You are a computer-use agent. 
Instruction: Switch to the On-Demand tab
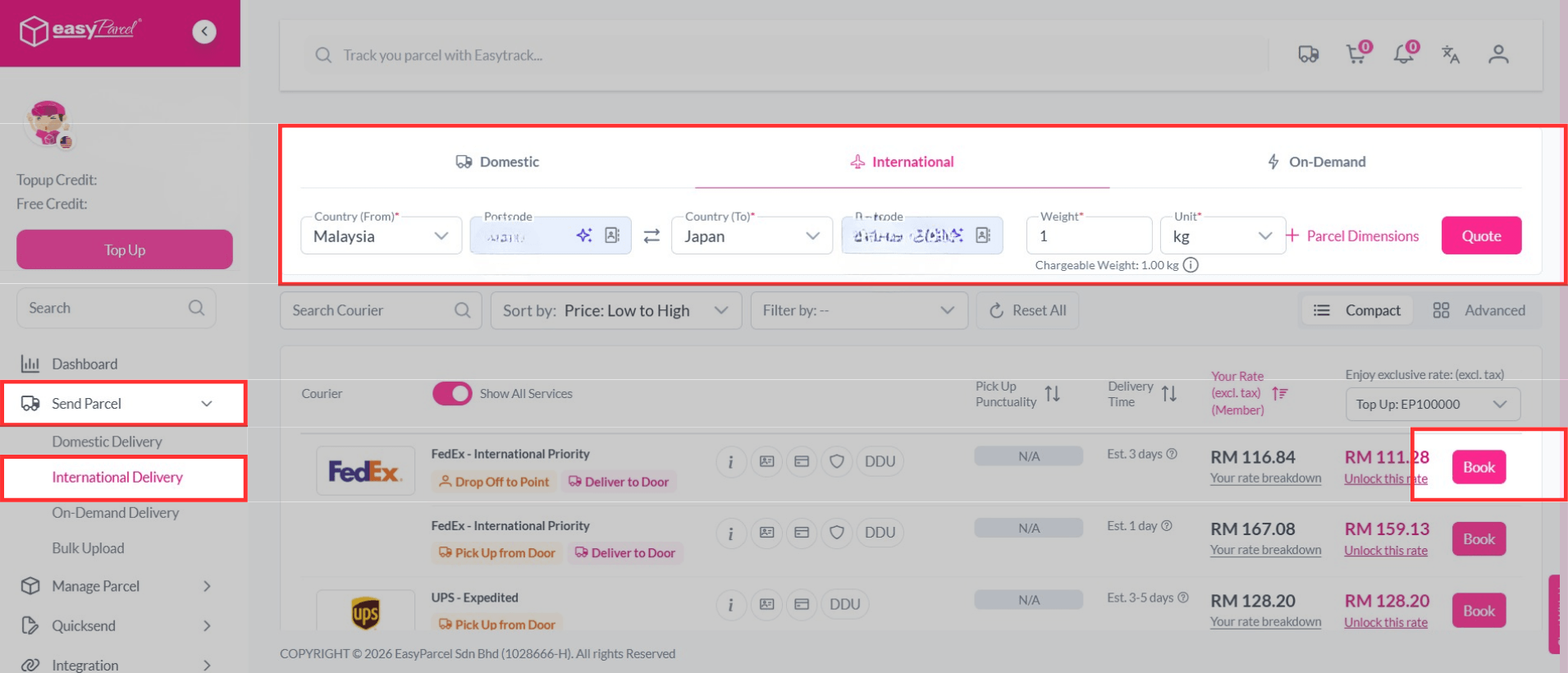tap(1316, 162)
